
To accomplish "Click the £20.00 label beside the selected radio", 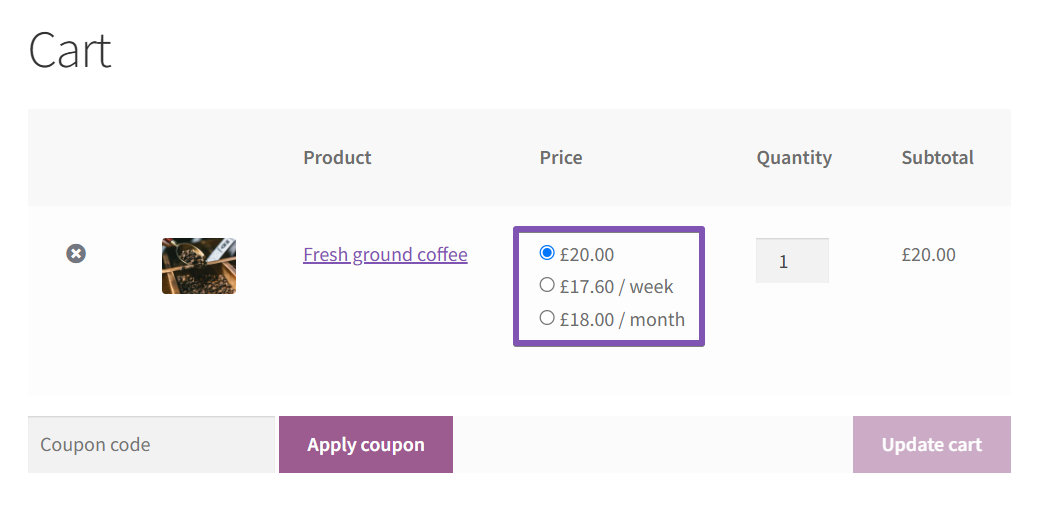I will [587, 255].
